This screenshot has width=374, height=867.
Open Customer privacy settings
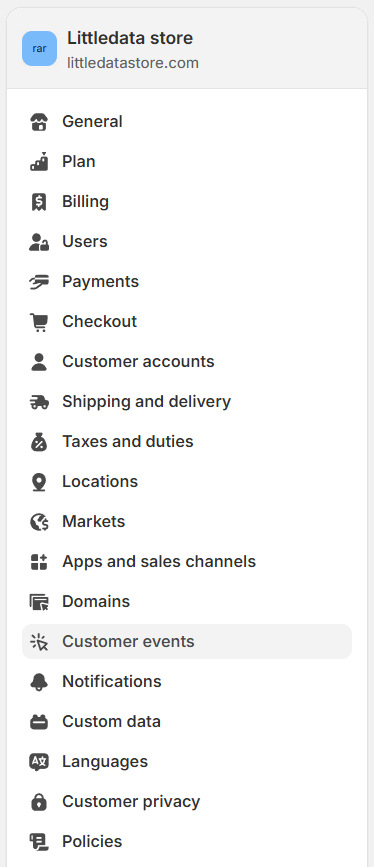pyautogui.click(x=187, y=802)
